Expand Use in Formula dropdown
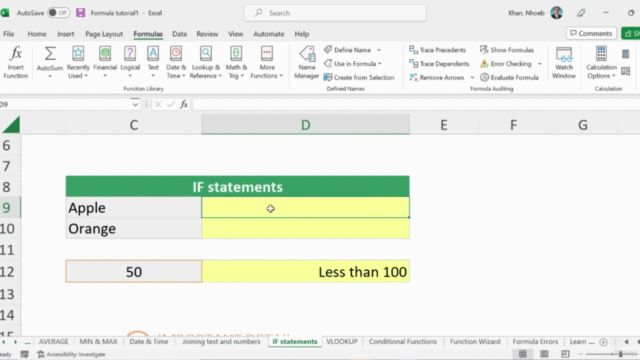 (x=380, y=64)
